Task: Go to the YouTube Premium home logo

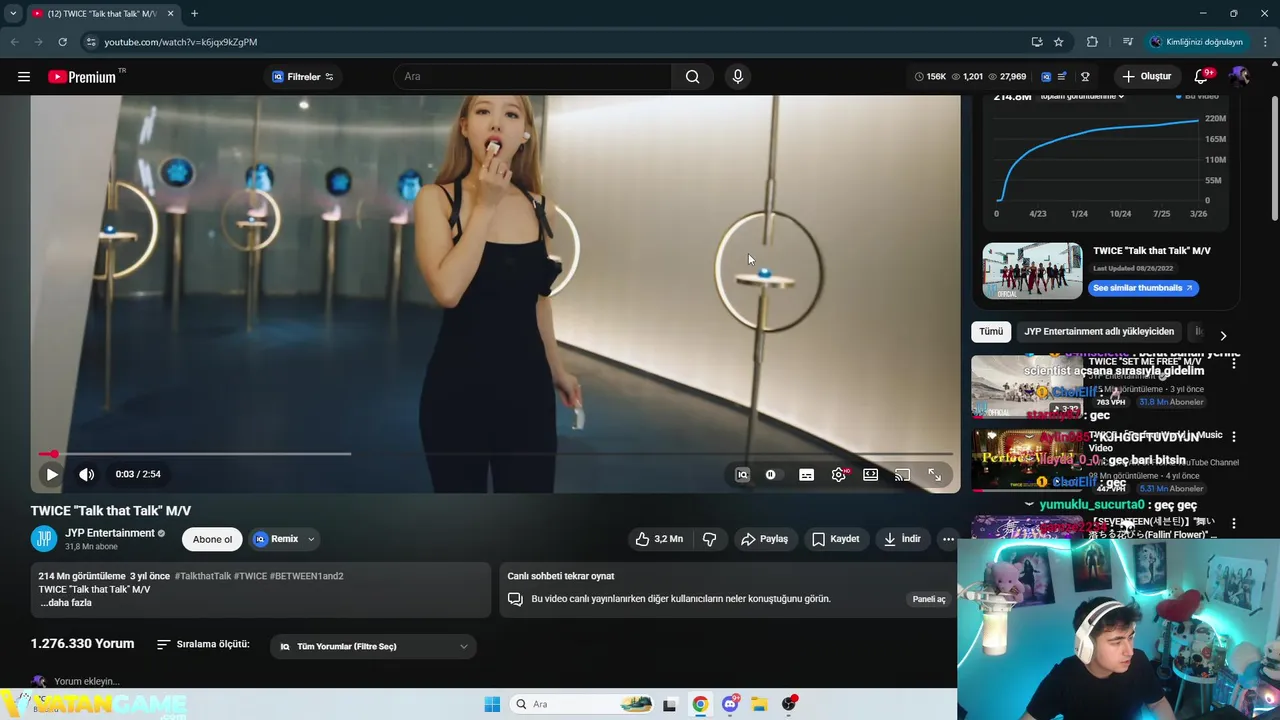Action: (82, 77)
